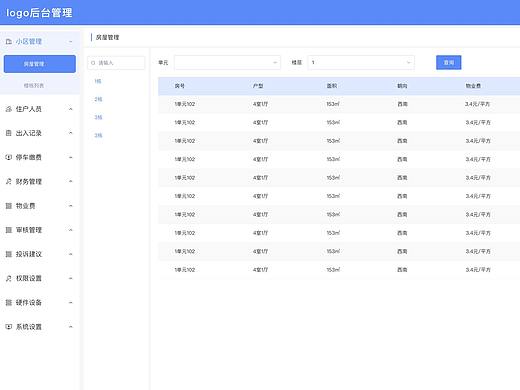Select building 1栋 in the list
The height and width of the screenshot is (390, 520).
(98, 81)
